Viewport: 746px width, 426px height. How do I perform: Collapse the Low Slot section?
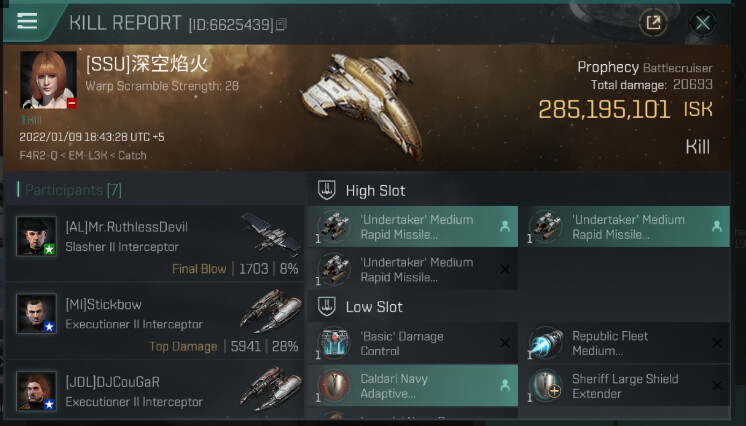326,306
